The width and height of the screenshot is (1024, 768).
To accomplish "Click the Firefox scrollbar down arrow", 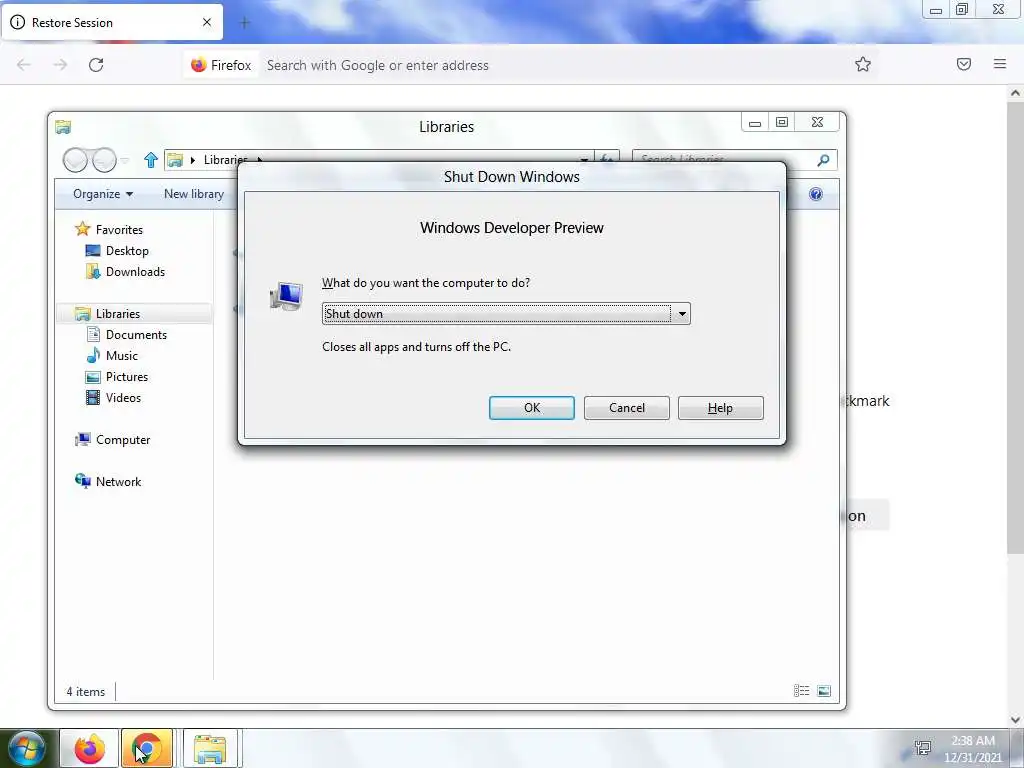I will [x=1015, y=720].
